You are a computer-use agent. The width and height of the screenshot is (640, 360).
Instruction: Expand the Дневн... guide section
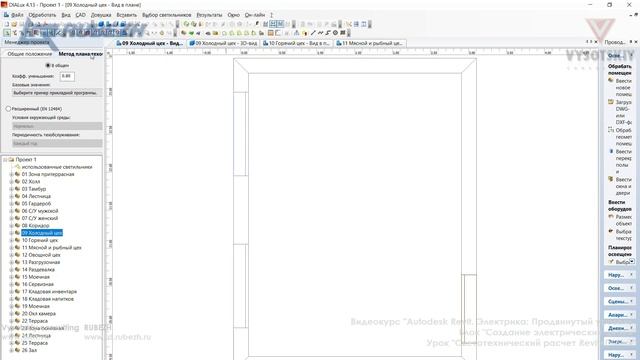619,328
